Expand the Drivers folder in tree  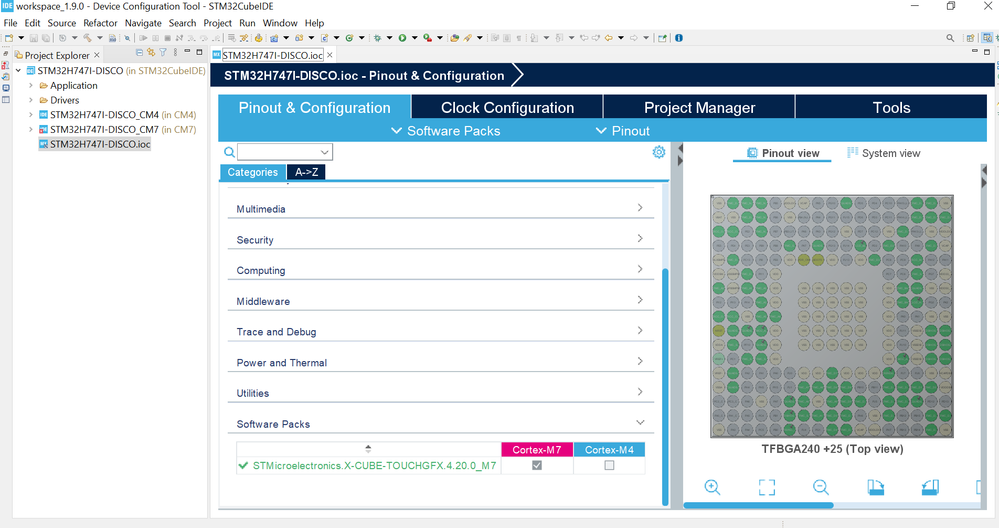tap(31, 100)
